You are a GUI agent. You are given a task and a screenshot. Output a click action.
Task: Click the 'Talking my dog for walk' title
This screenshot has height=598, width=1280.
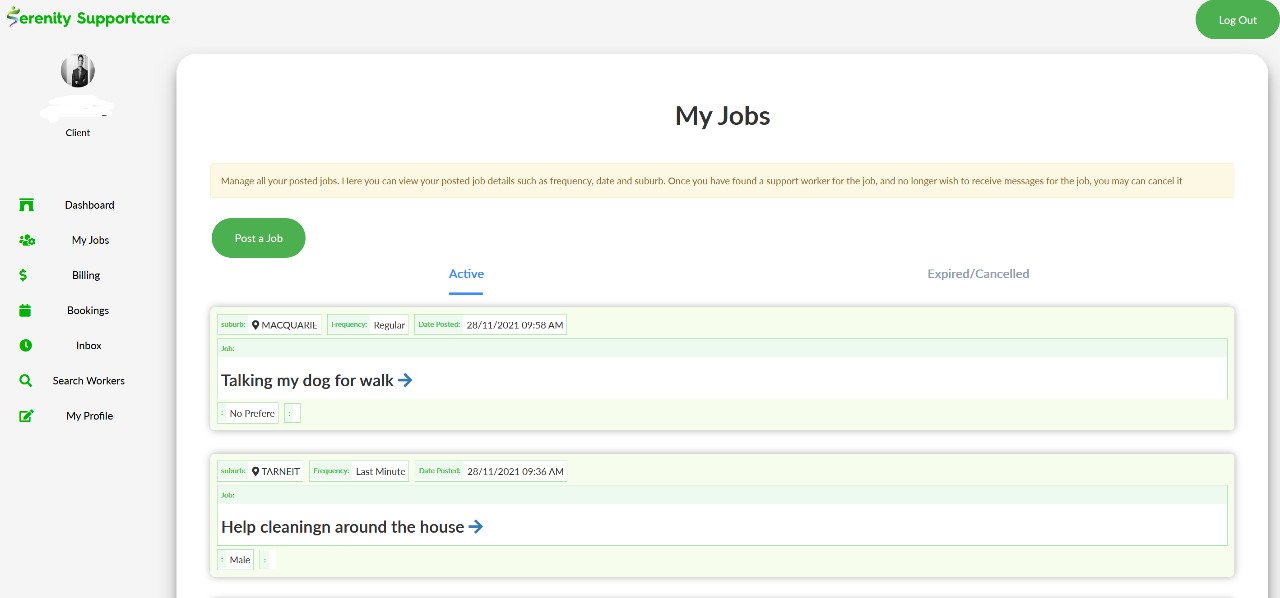point(307,380)
